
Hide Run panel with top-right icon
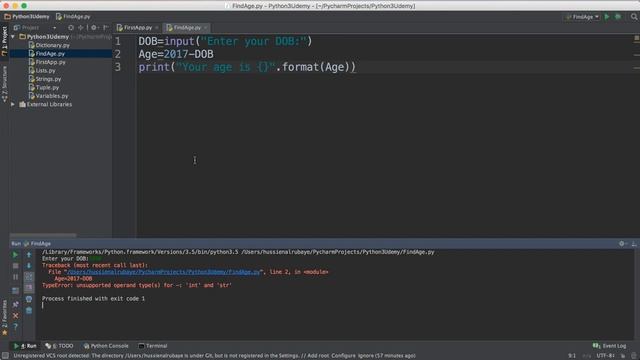pos(634,243)
